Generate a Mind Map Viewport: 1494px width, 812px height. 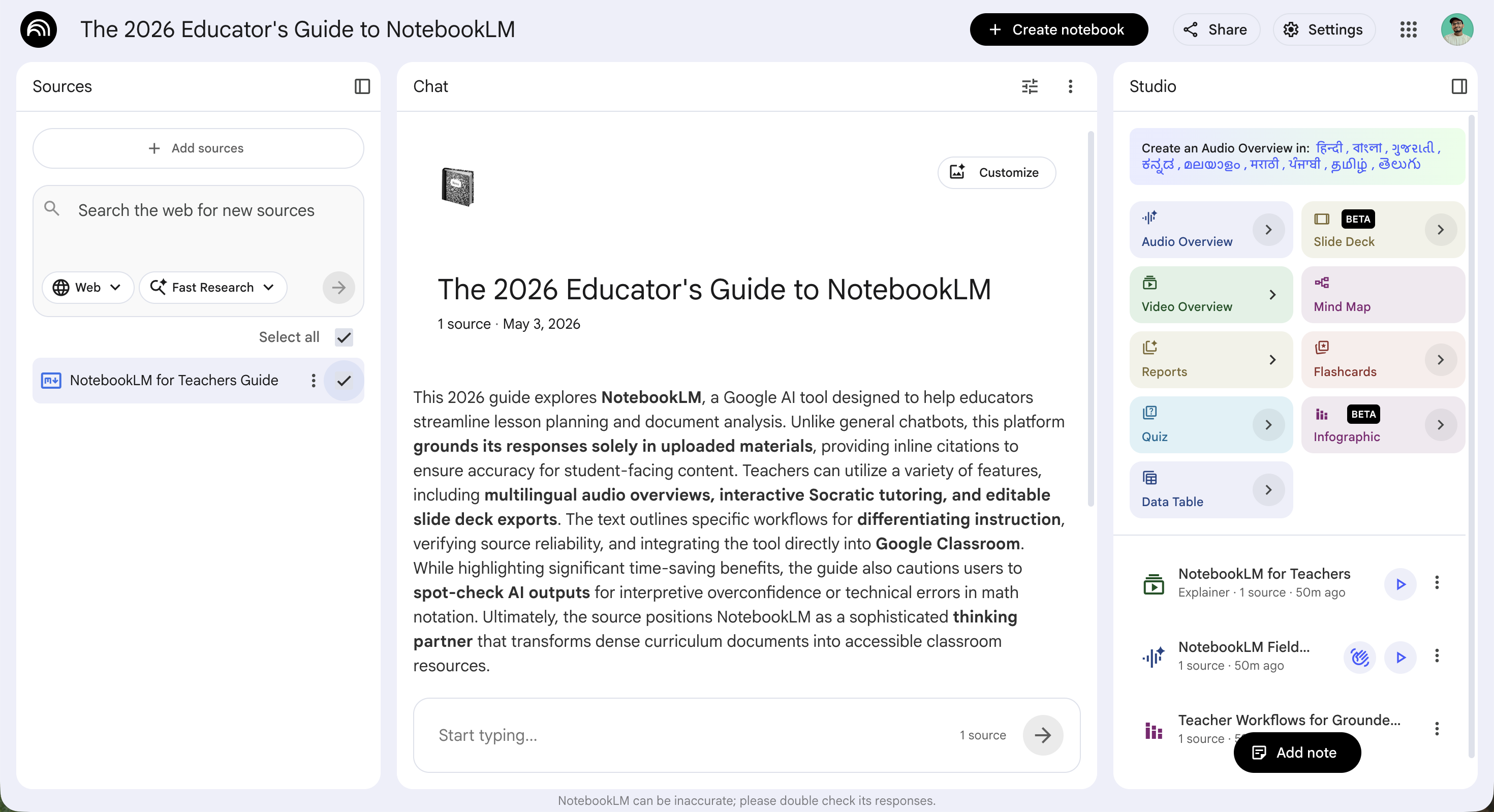coord(1383,295)
